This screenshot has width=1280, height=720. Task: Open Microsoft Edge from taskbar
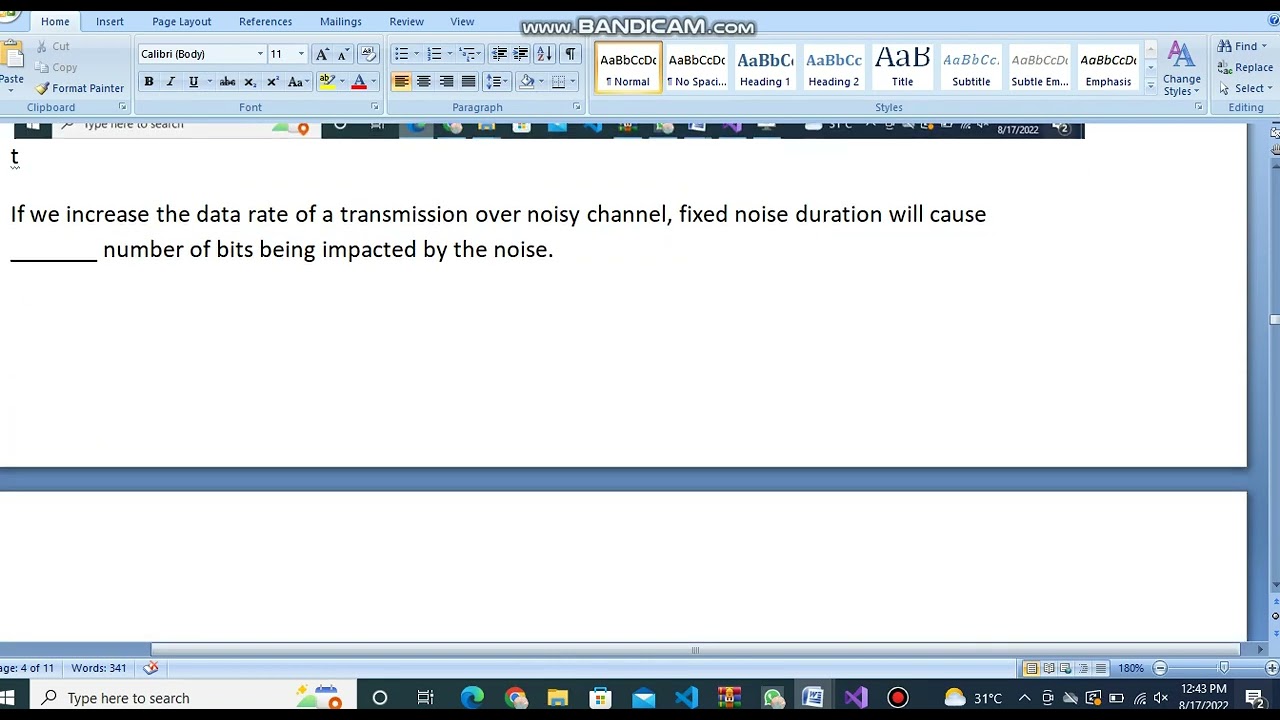[x=472, y=698]
